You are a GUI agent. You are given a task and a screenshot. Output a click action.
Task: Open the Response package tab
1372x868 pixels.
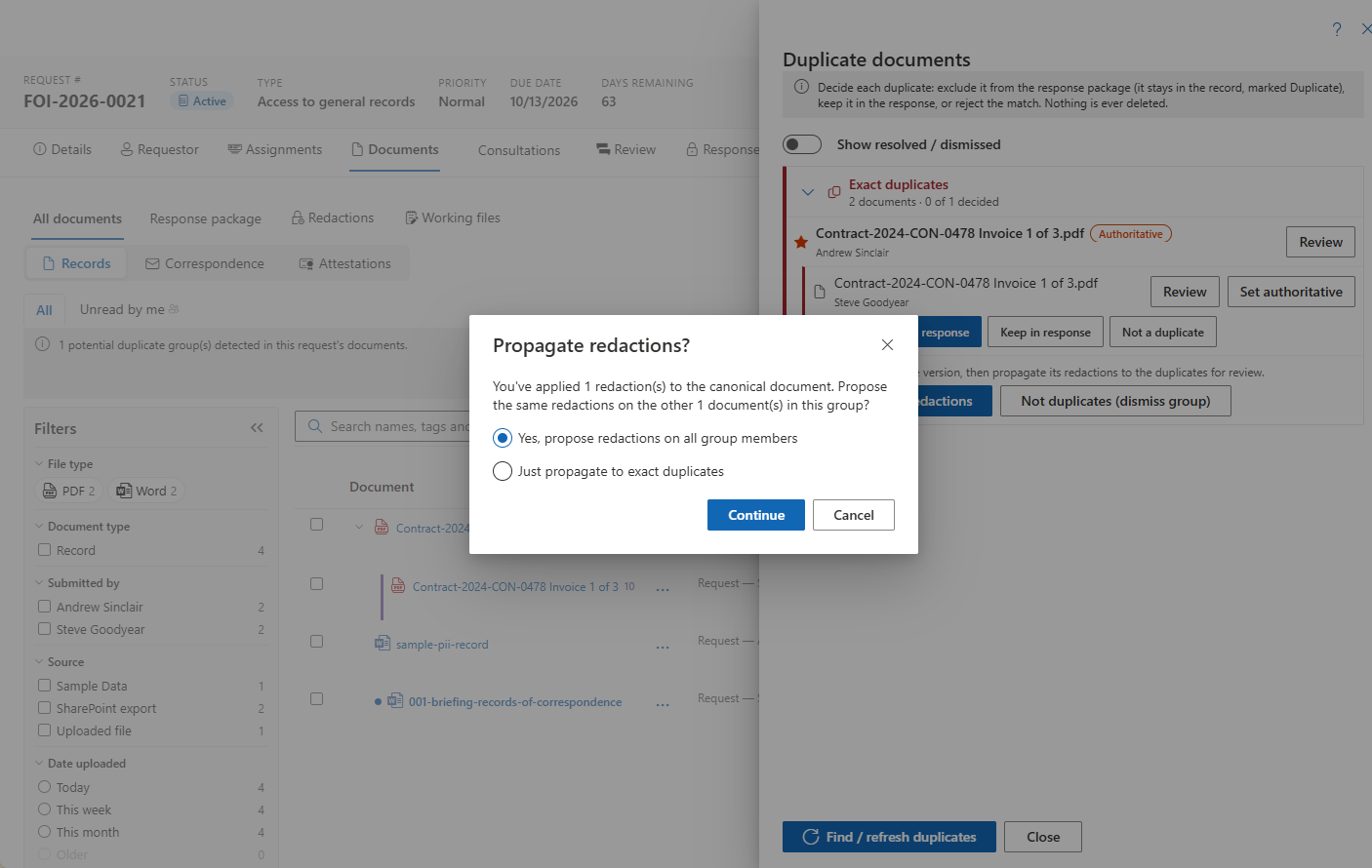pos(206,218)
